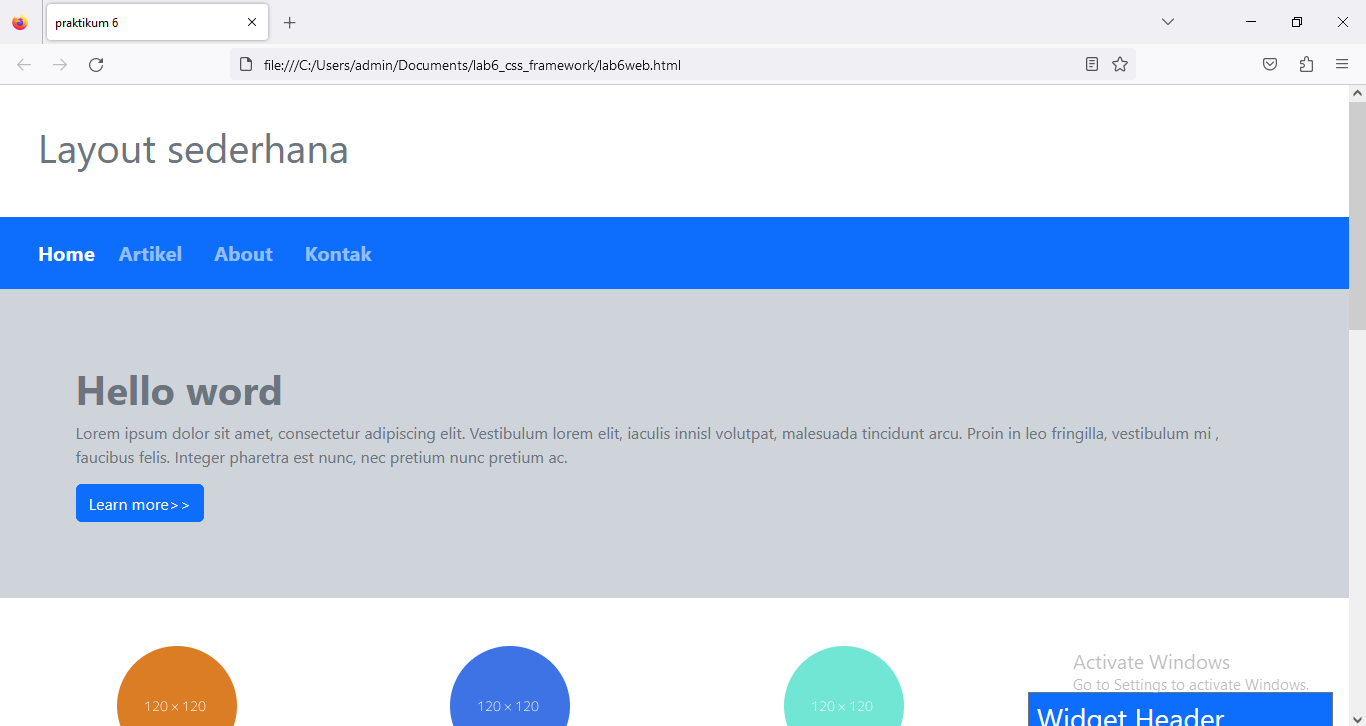Open the About page link
1366x726 pixels.
(243, 253)
